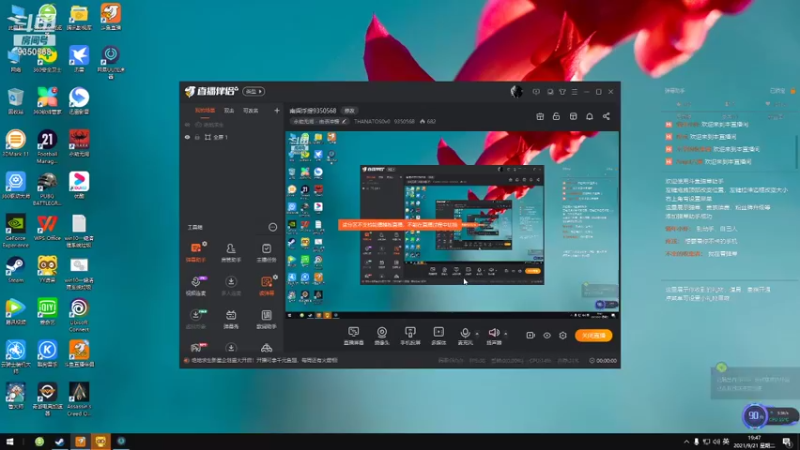The image size is (800, 450).
Task: Toggle the greyed eye icon above source list
Action: click(187, 124)
